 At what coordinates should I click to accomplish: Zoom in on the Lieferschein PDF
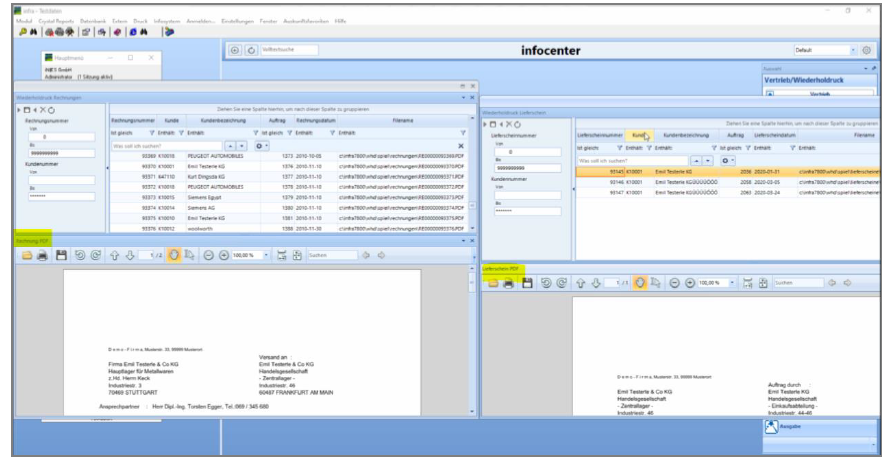click(691, 283)
